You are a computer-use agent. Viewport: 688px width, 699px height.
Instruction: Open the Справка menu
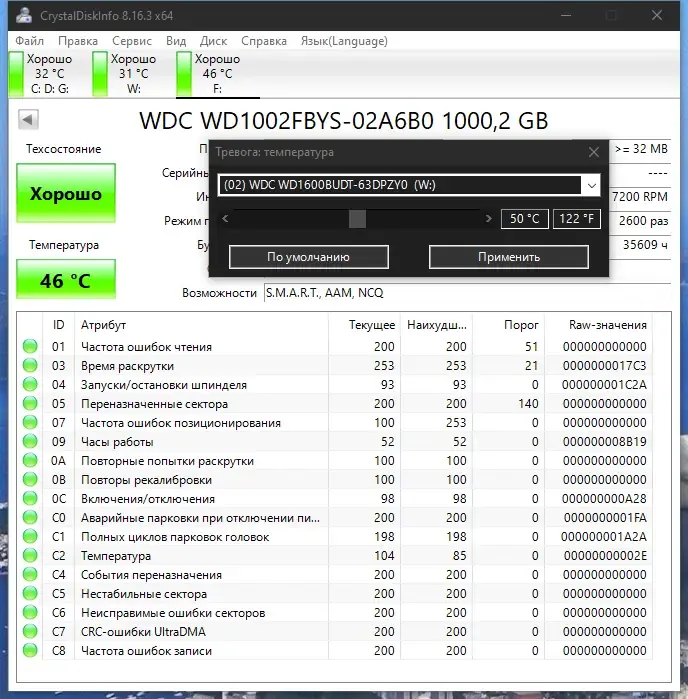264,41
